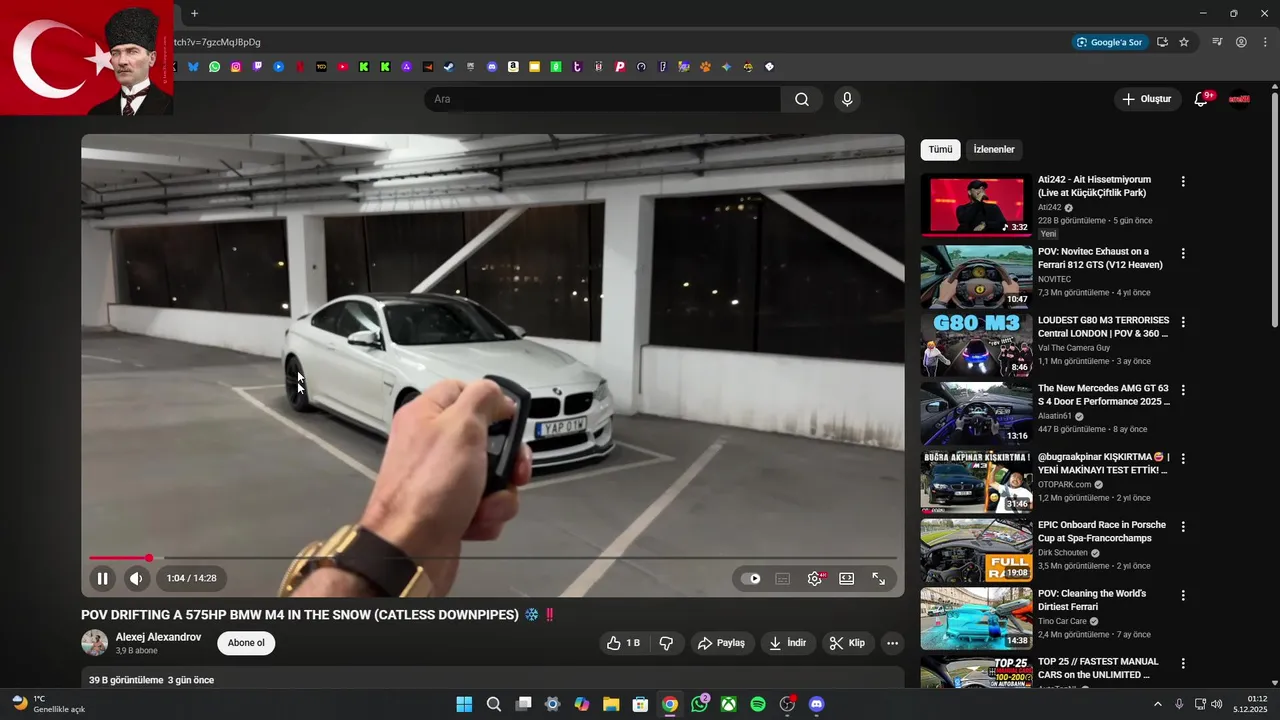The image size is (1280, 720).
Task: Open options menu for EPIC Onboard Race video
Action: [x=1183, y=526]
